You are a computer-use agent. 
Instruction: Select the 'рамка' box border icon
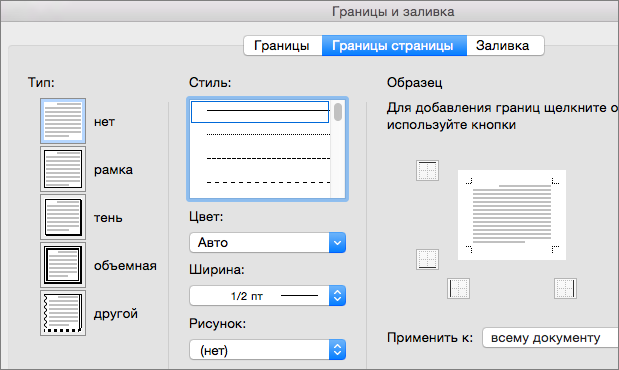(x=63, y=169)
